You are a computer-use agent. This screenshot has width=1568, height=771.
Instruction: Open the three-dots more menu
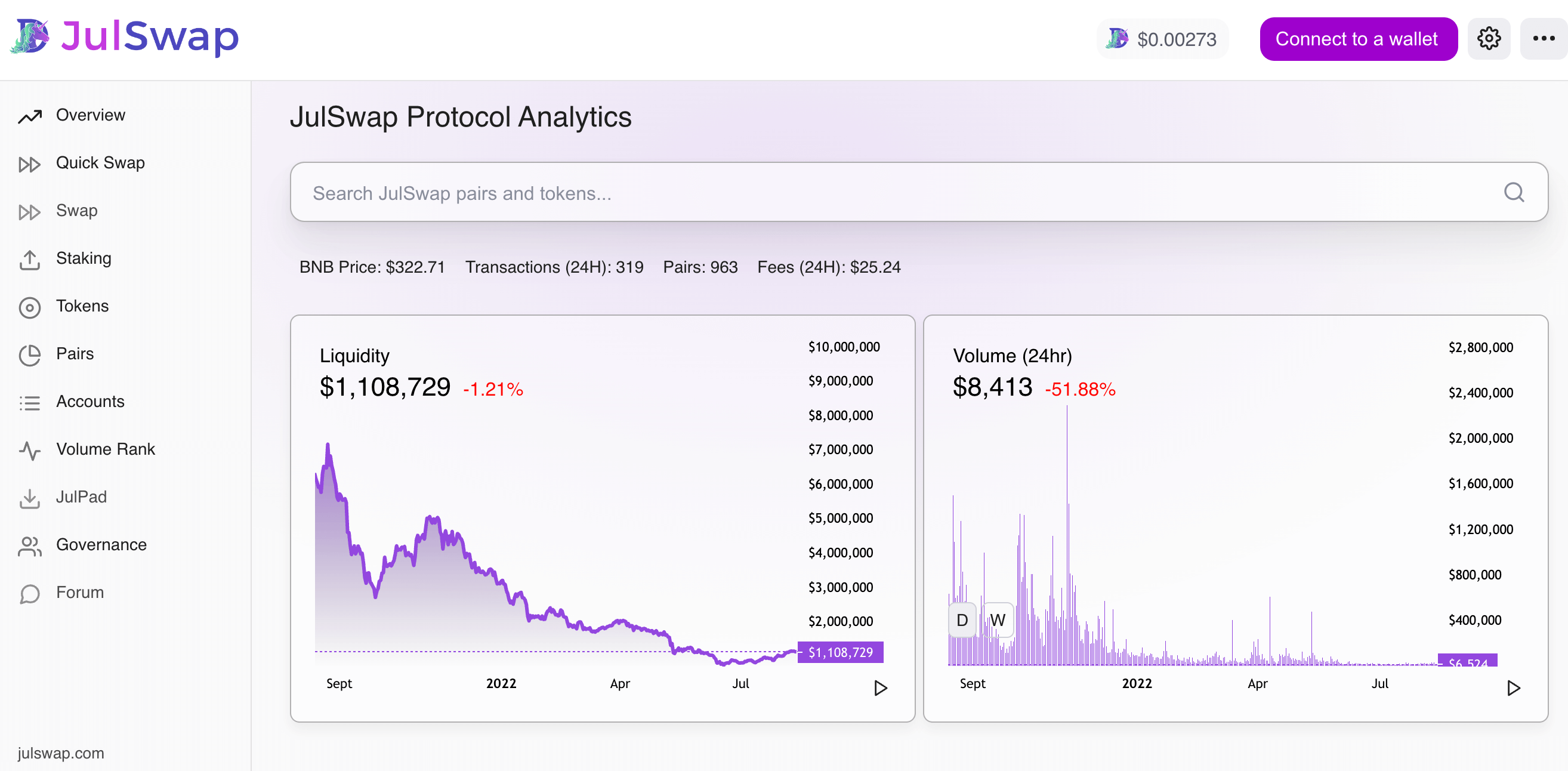pyautogui.click(x=1543, y=39)
